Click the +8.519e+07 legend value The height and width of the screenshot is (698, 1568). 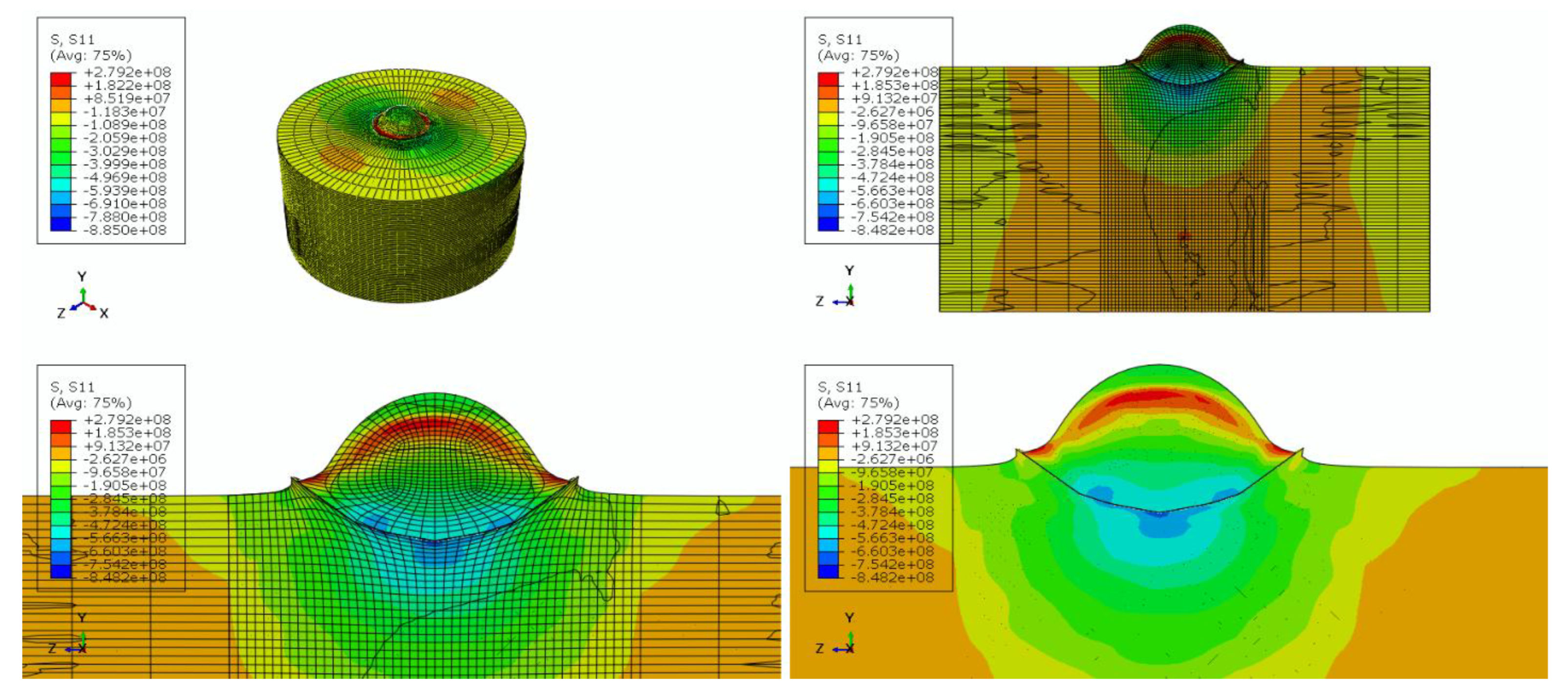127,99
